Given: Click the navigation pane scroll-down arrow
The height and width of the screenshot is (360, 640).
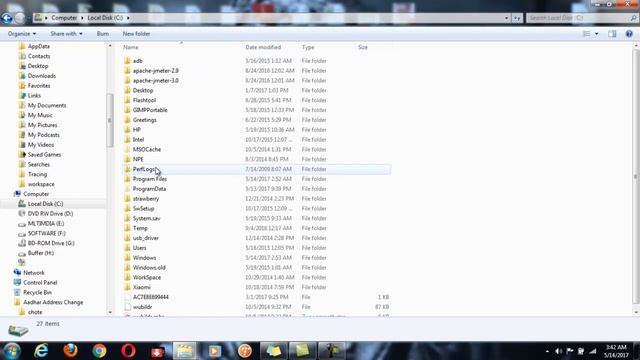Looking at the screenshot, I should pos(110,312).
